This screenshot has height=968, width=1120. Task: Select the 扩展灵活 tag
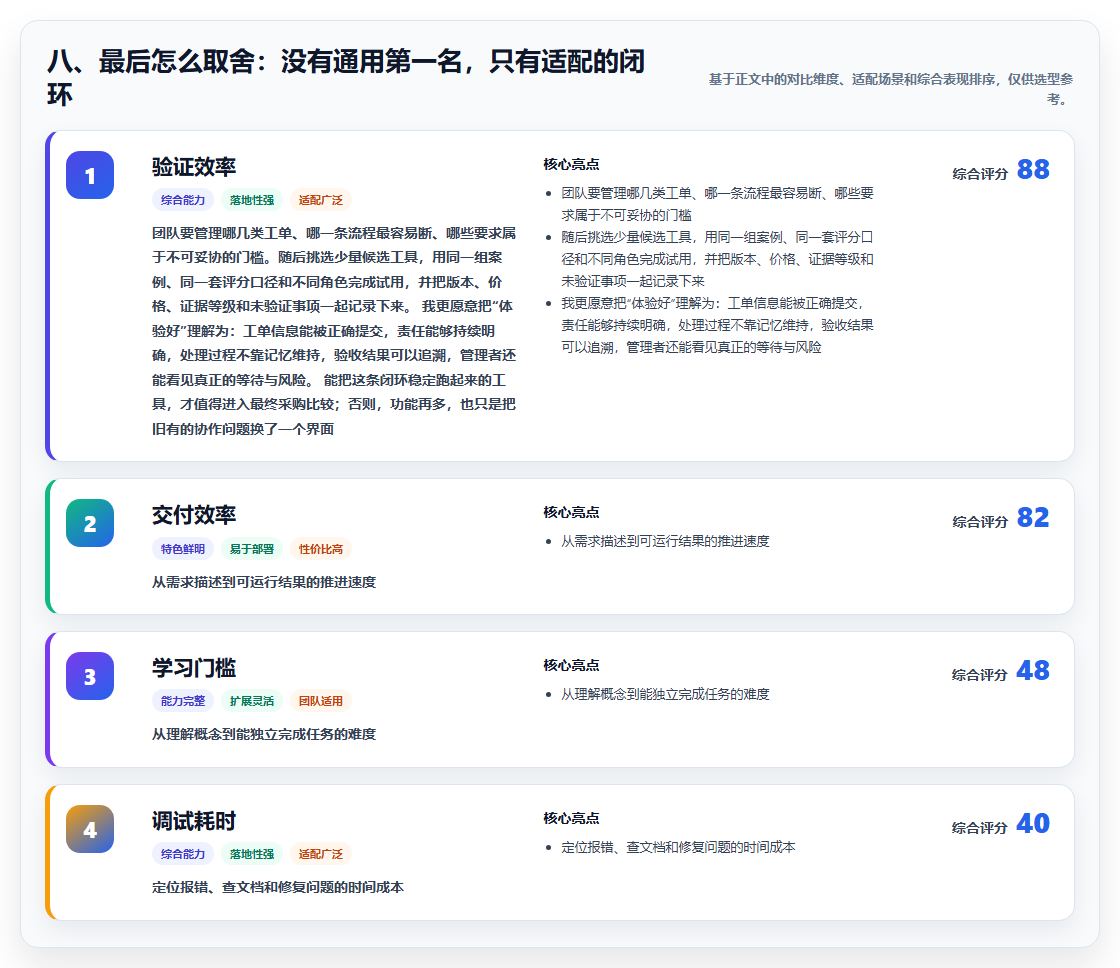[x=251, y=701]
